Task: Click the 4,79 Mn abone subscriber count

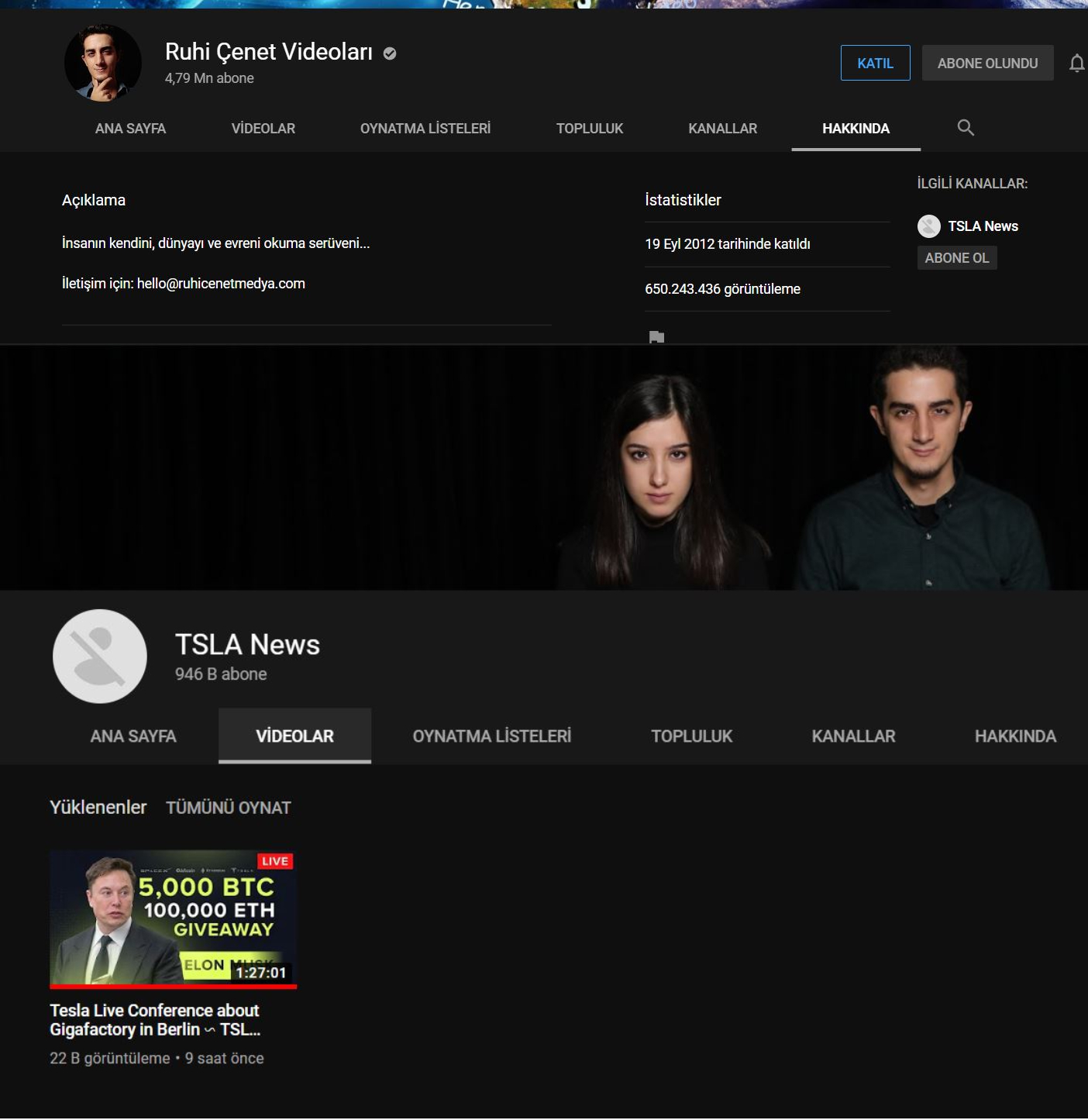Action: click(209, 78)
